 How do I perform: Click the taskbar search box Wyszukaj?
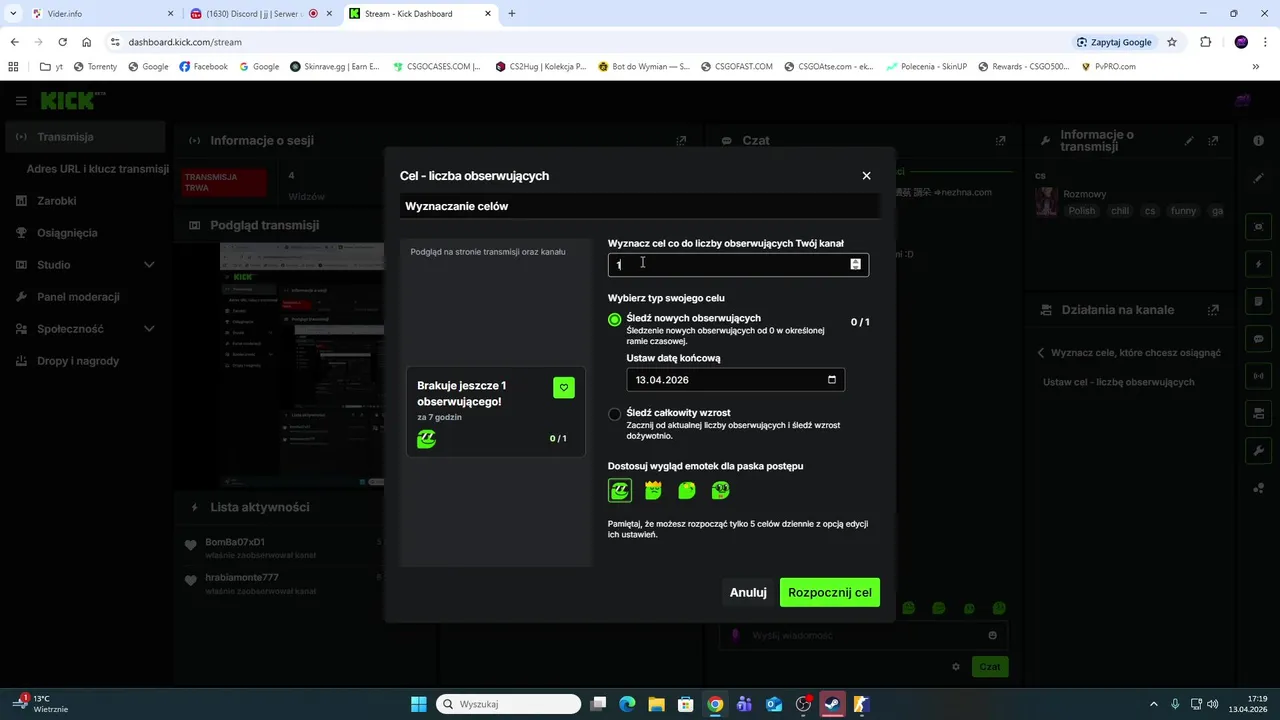[x=510, y=704]
